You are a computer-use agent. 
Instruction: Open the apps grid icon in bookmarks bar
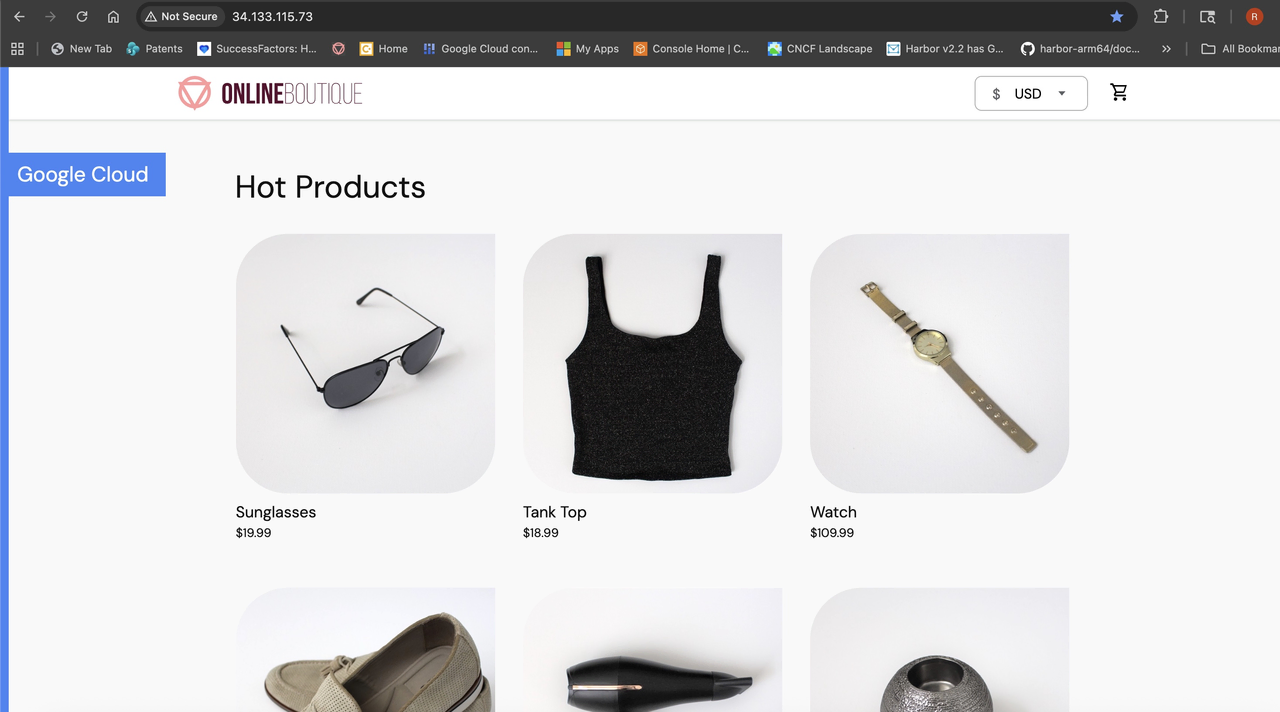(17, 48)
